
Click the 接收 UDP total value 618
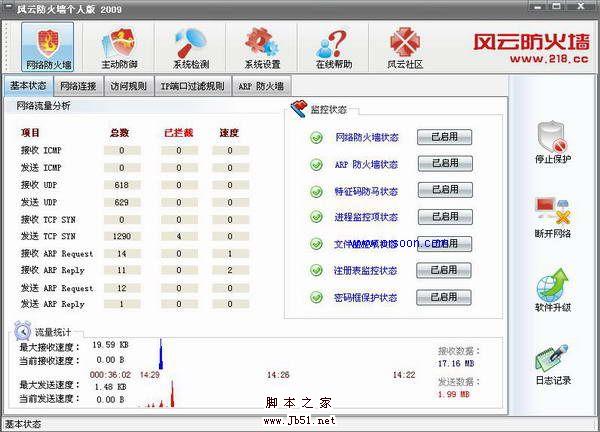[122, 185]
